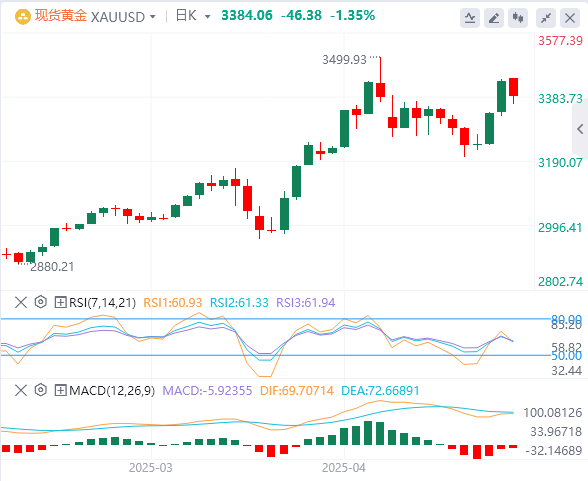This screenshot has width=588, height=481.
Task: Open the indicator line chart tool
Action: (470, 18)
